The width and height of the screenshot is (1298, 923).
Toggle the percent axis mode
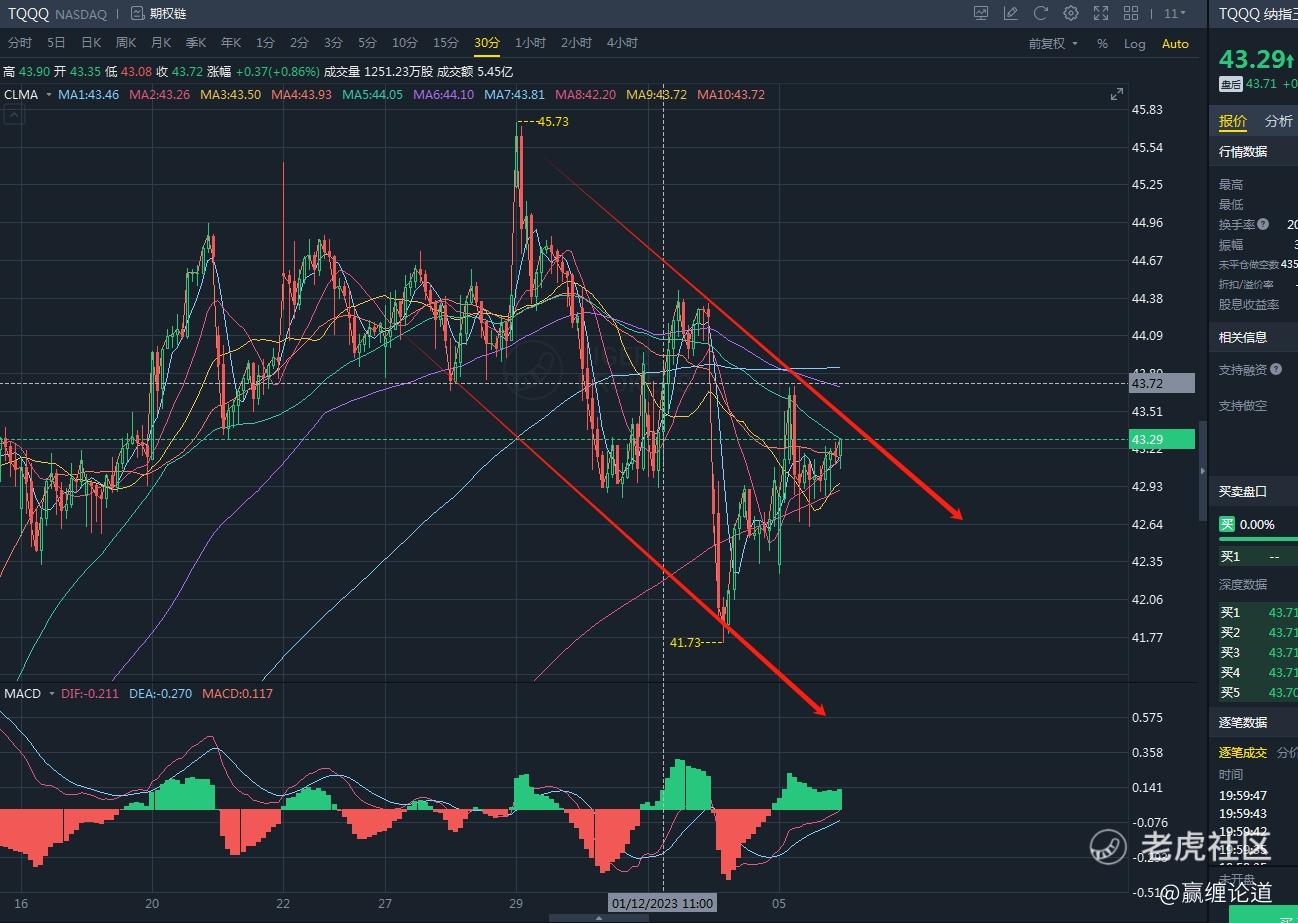pos(1102,44)
